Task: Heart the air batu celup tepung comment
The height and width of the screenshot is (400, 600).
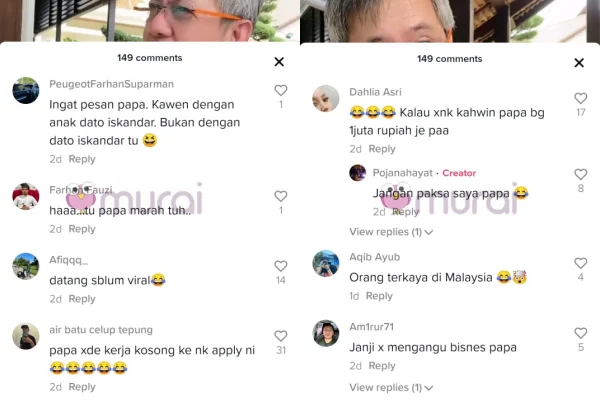Action: click(280, 336)
